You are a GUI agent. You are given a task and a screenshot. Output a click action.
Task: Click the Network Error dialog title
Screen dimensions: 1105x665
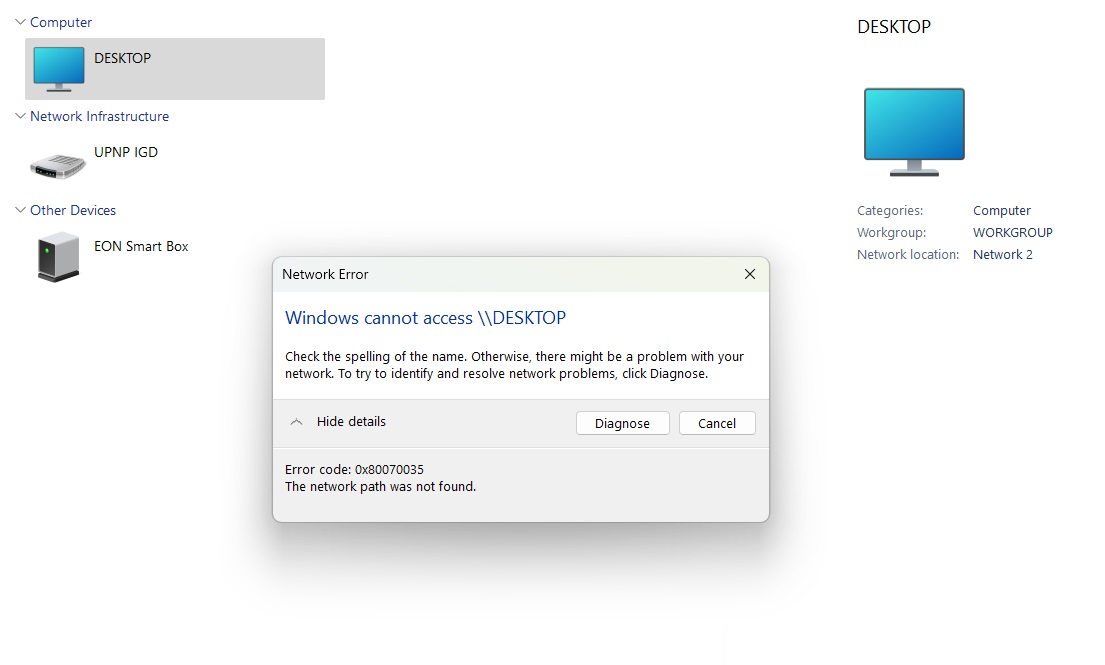pos(325,274)
